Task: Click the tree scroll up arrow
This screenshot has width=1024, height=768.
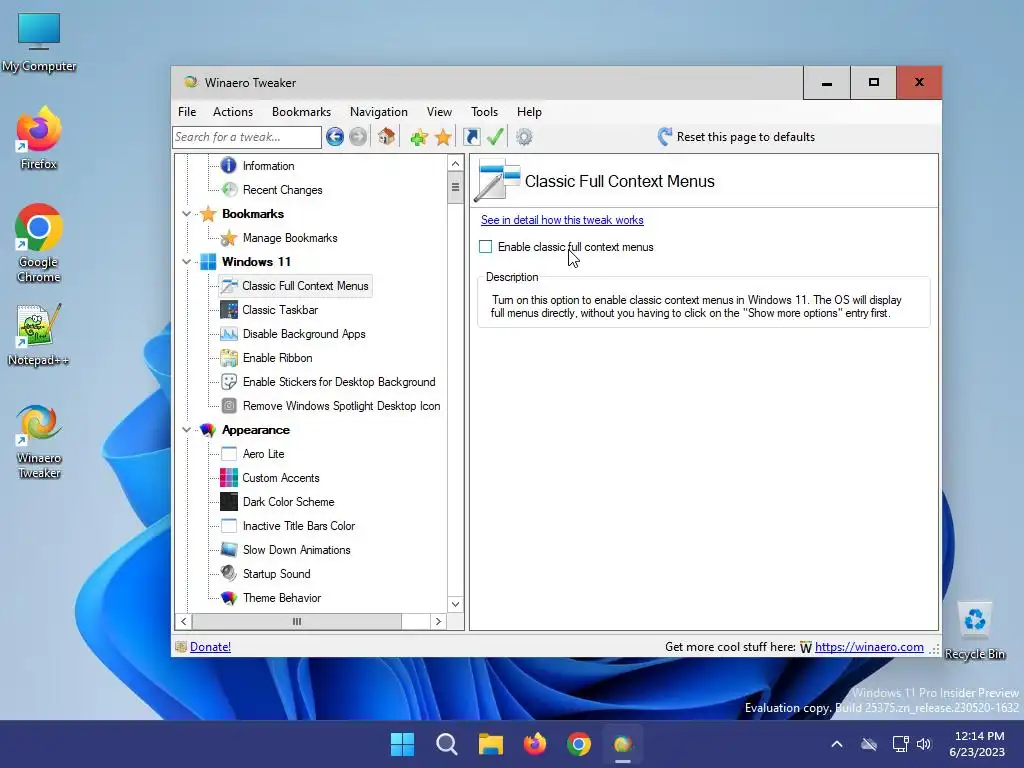Action: pyautogui.click(x=455, y=164)
